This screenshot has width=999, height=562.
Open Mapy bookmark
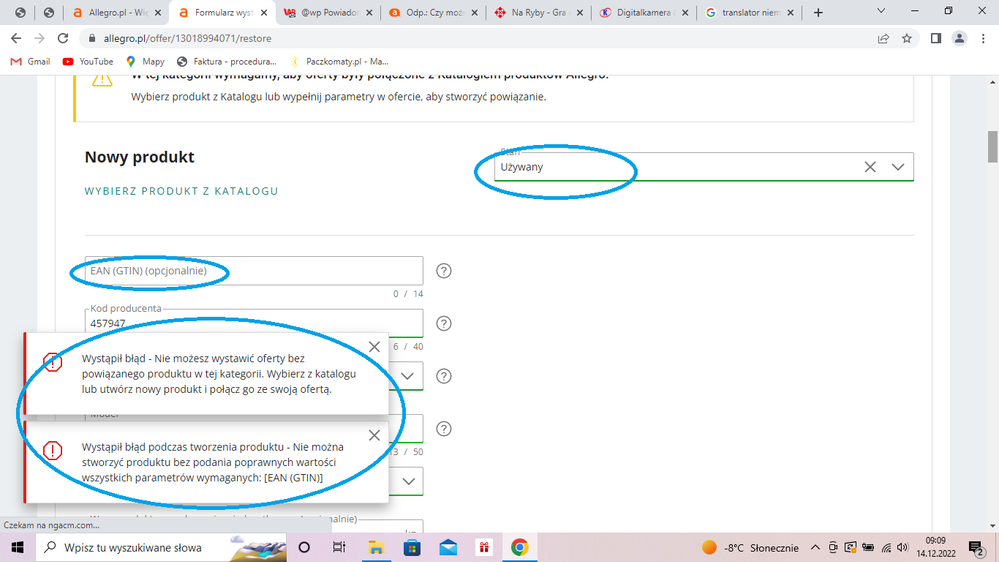click(145, 62)
